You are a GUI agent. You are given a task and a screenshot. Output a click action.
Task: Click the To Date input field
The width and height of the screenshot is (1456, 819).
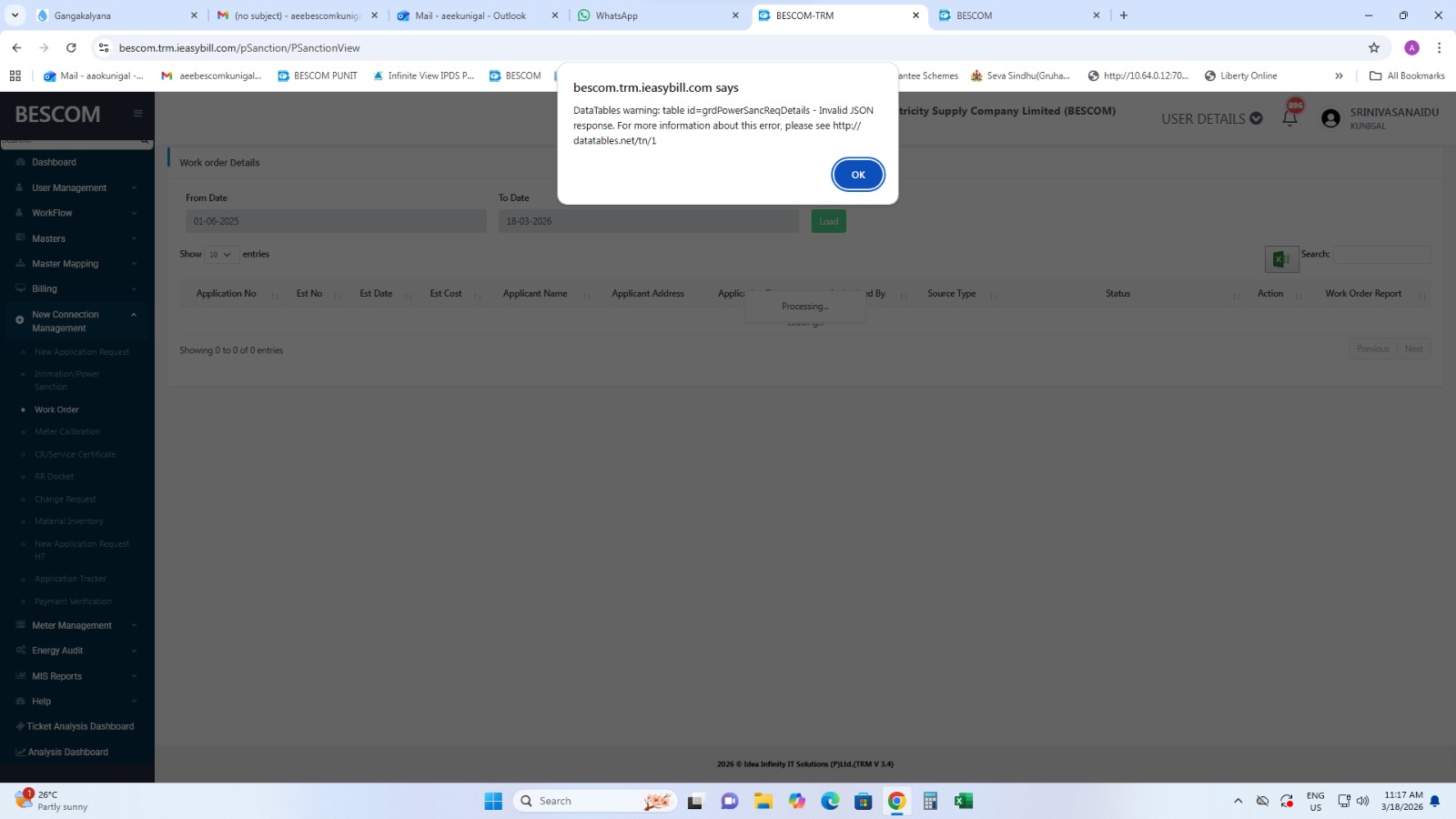coord(649,221)
